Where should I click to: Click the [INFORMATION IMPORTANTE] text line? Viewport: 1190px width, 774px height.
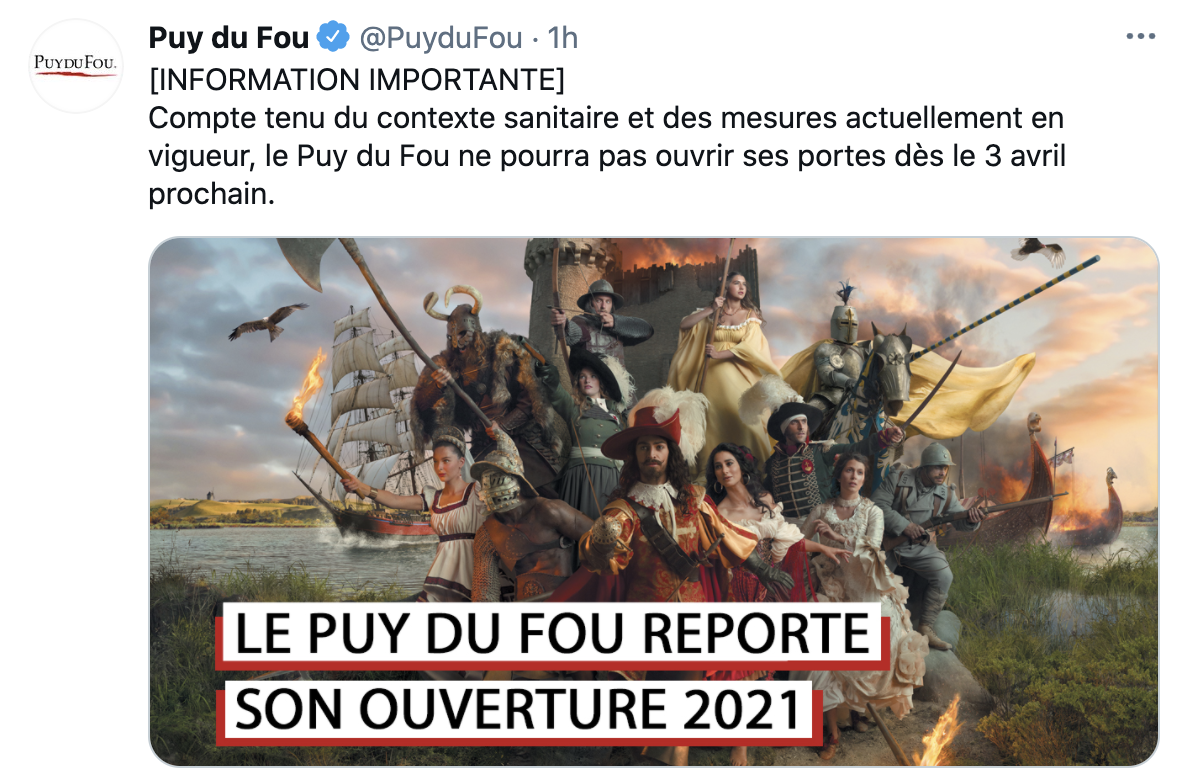pos(357,80)
